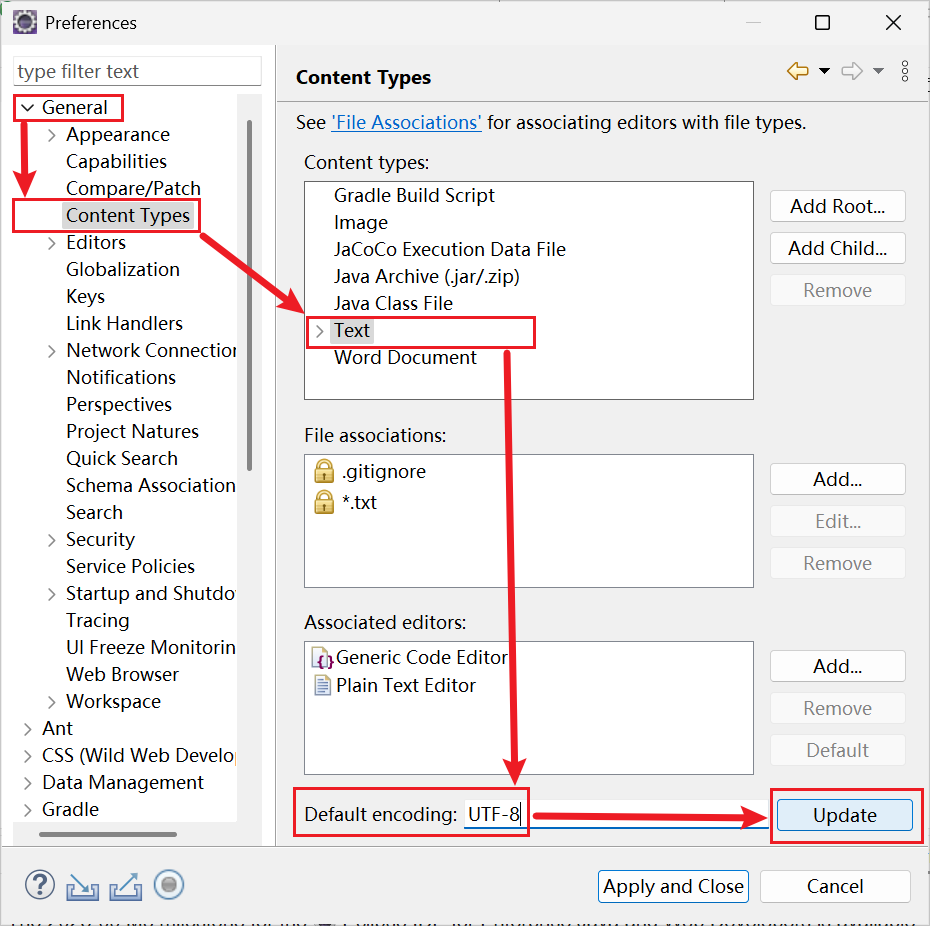This screenshot has width=930, height=926.
Task: Select Globalization in the tree
Action: point(123,269)
